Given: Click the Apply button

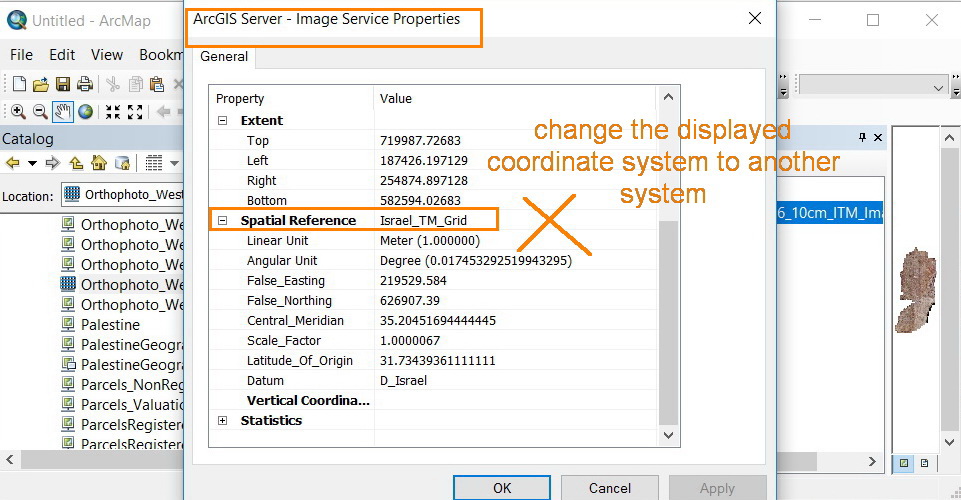Looking at the screenshot, I should [x=717, y=488].
